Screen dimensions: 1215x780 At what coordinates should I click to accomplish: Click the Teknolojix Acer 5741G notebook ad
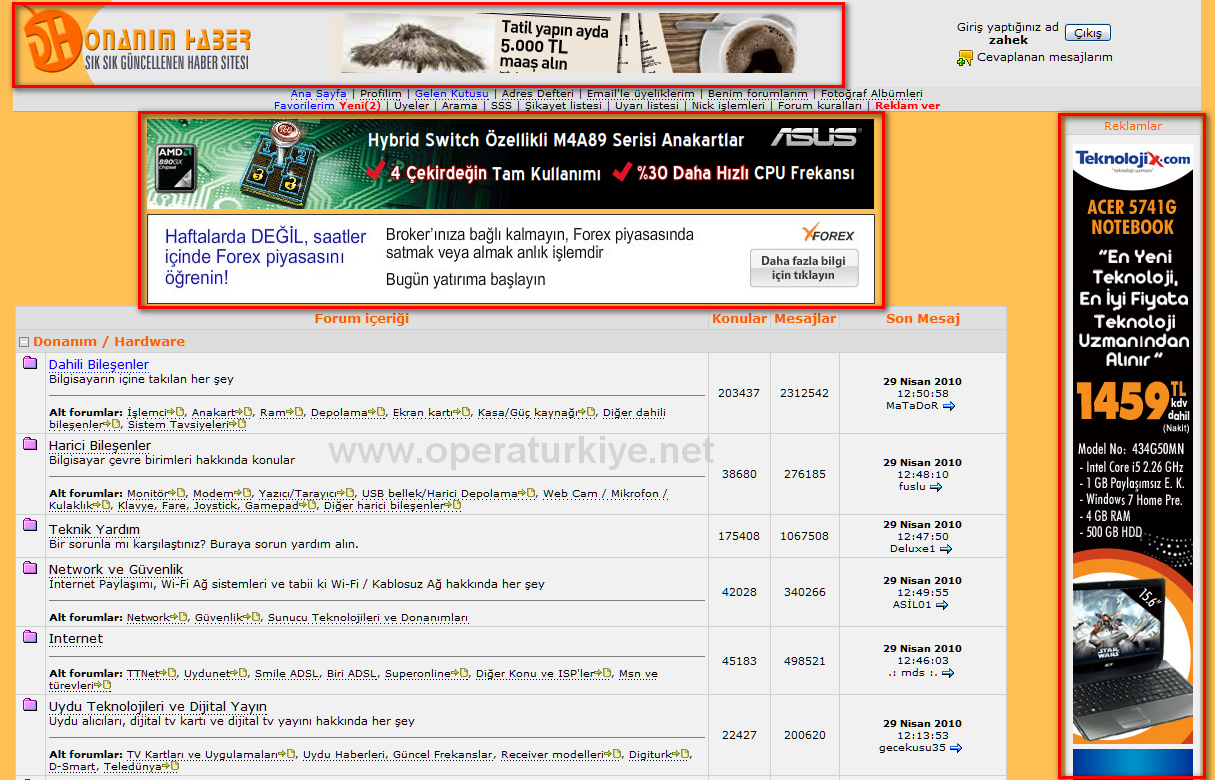[x=1133, y=445]
